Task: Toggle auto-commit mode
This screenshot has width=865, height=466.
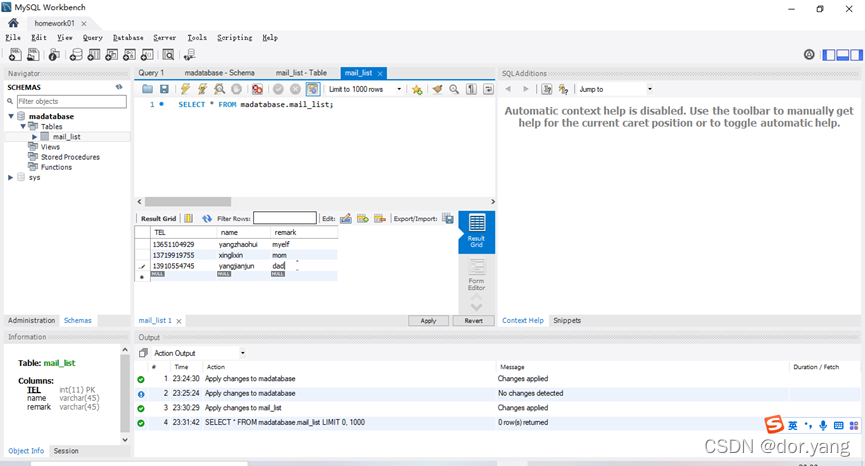Action: point(313,89)
